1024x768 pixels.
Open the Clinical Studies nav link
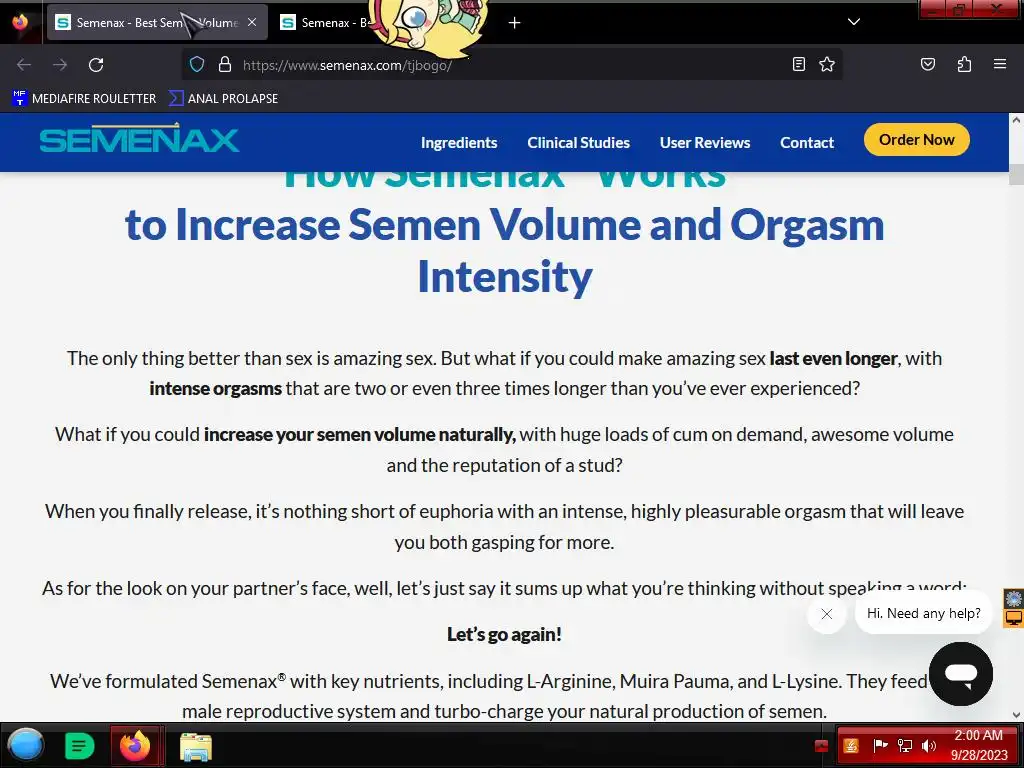pyautogui.click(x=579, y=142)
